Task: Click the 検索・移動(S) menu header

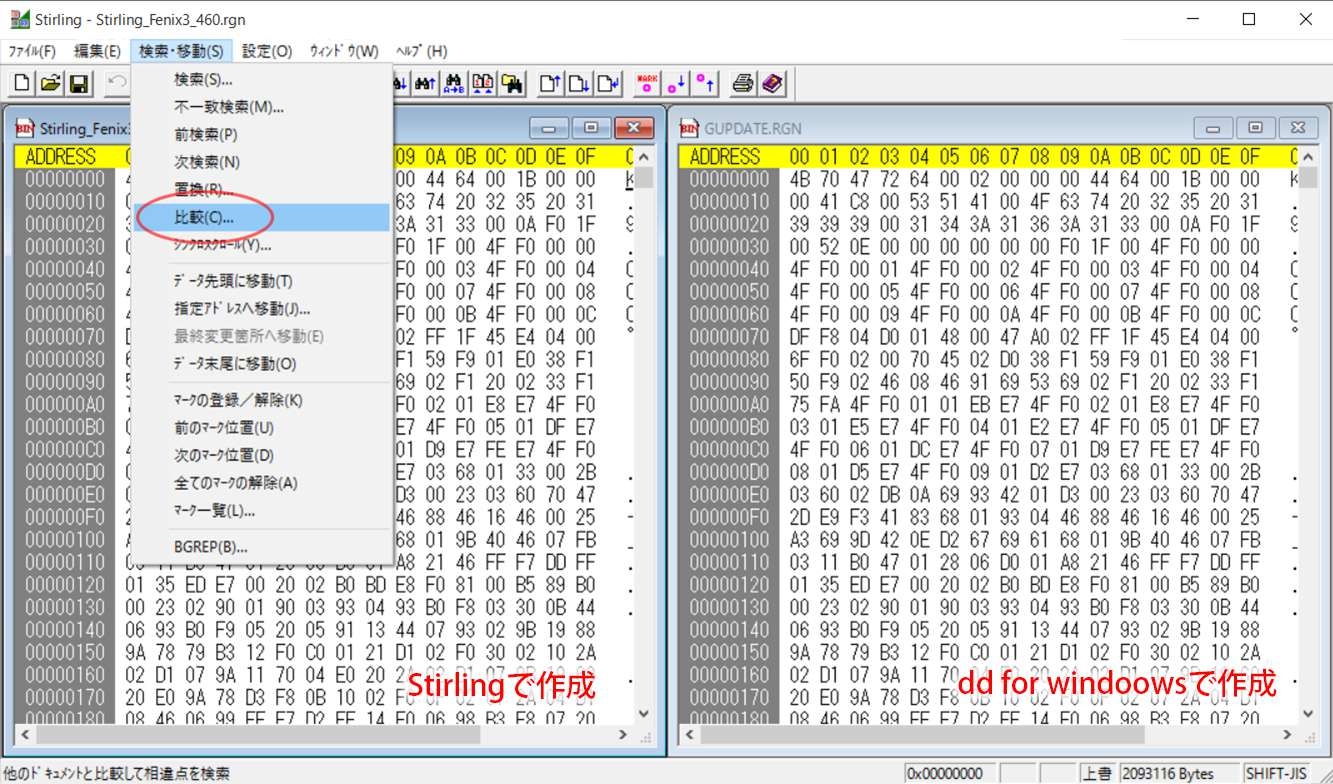Action: point(181,51)
